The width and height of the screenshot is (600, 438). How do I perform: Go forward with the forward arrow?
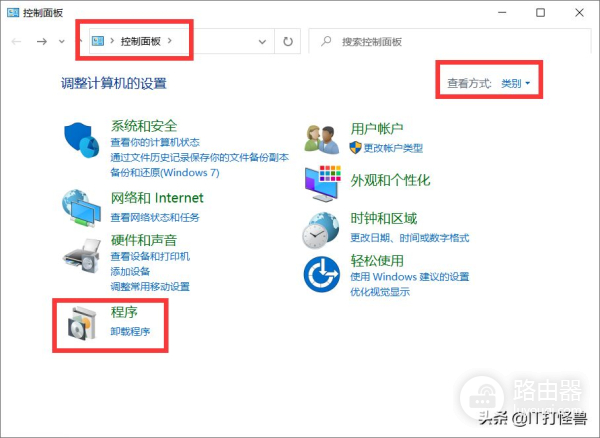42,41
